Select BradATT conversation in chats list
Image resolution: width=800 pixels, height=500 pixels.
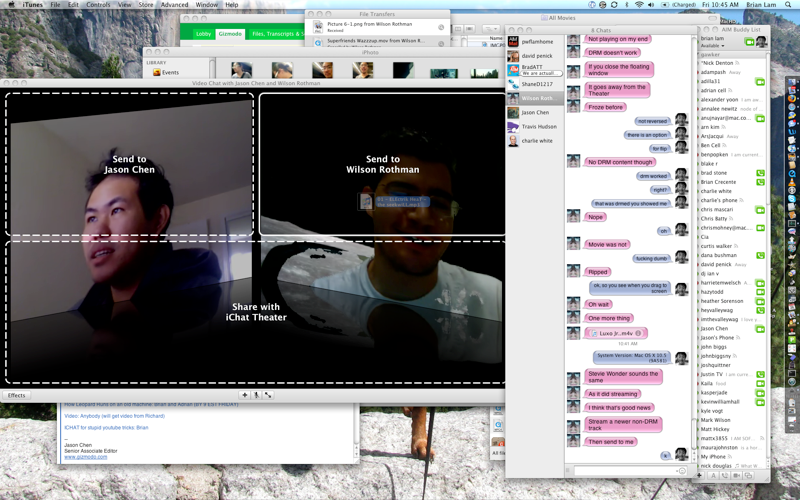(x=535, y=70)
